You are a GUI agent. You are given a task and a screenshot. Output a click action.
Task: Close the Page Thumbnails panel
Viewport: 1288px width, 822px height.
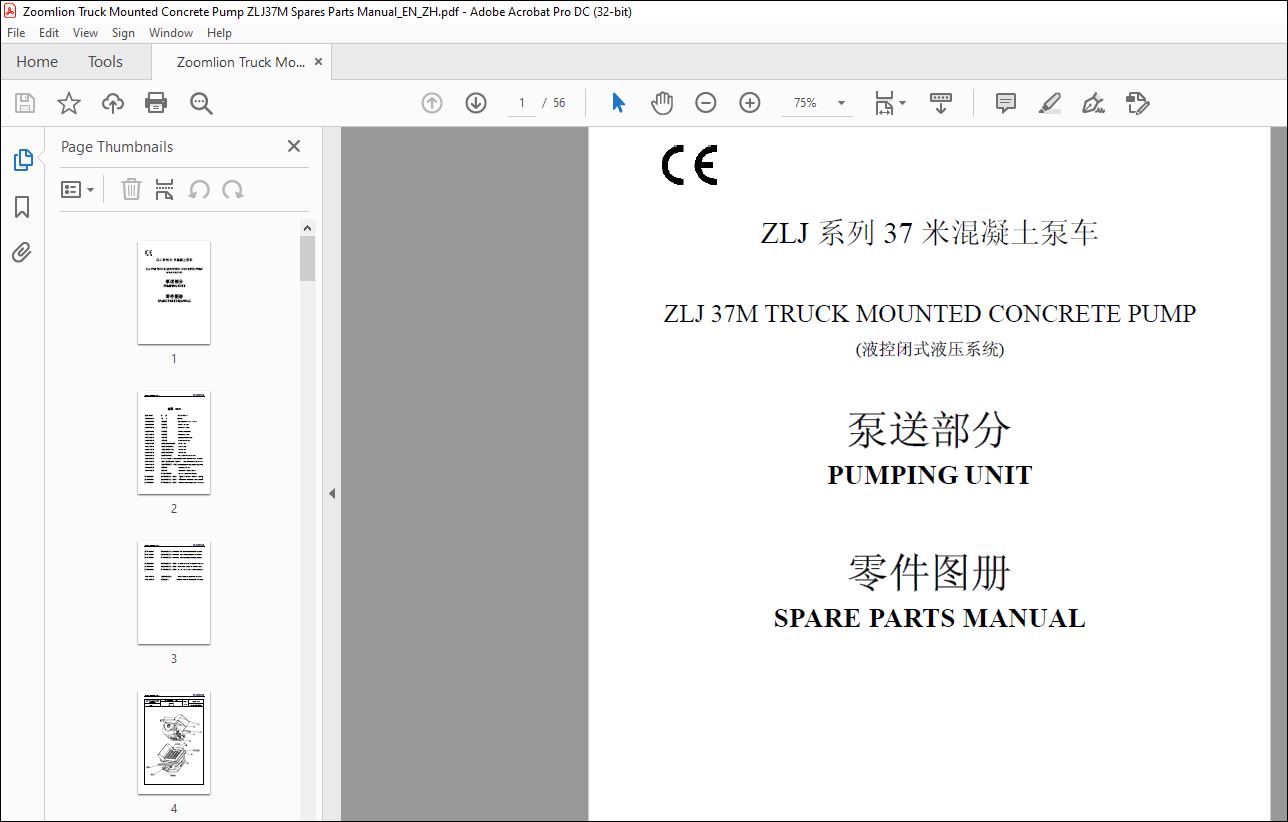pyautogui.click(x=294, y=146)
